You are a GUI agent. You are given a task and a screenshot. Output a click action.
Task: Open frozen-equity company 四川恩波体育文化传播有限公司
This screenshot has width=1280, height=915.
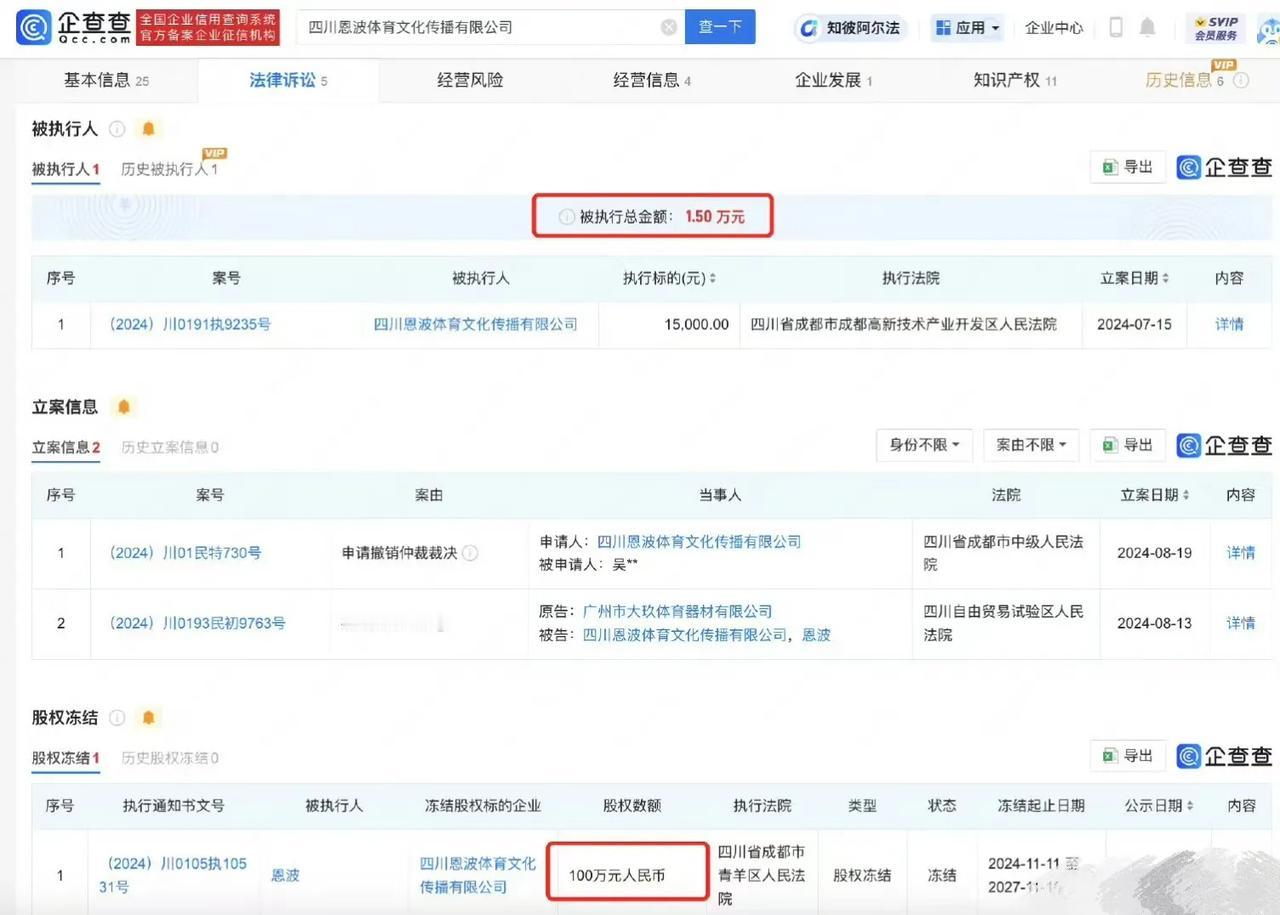click(x=478, y=875)
